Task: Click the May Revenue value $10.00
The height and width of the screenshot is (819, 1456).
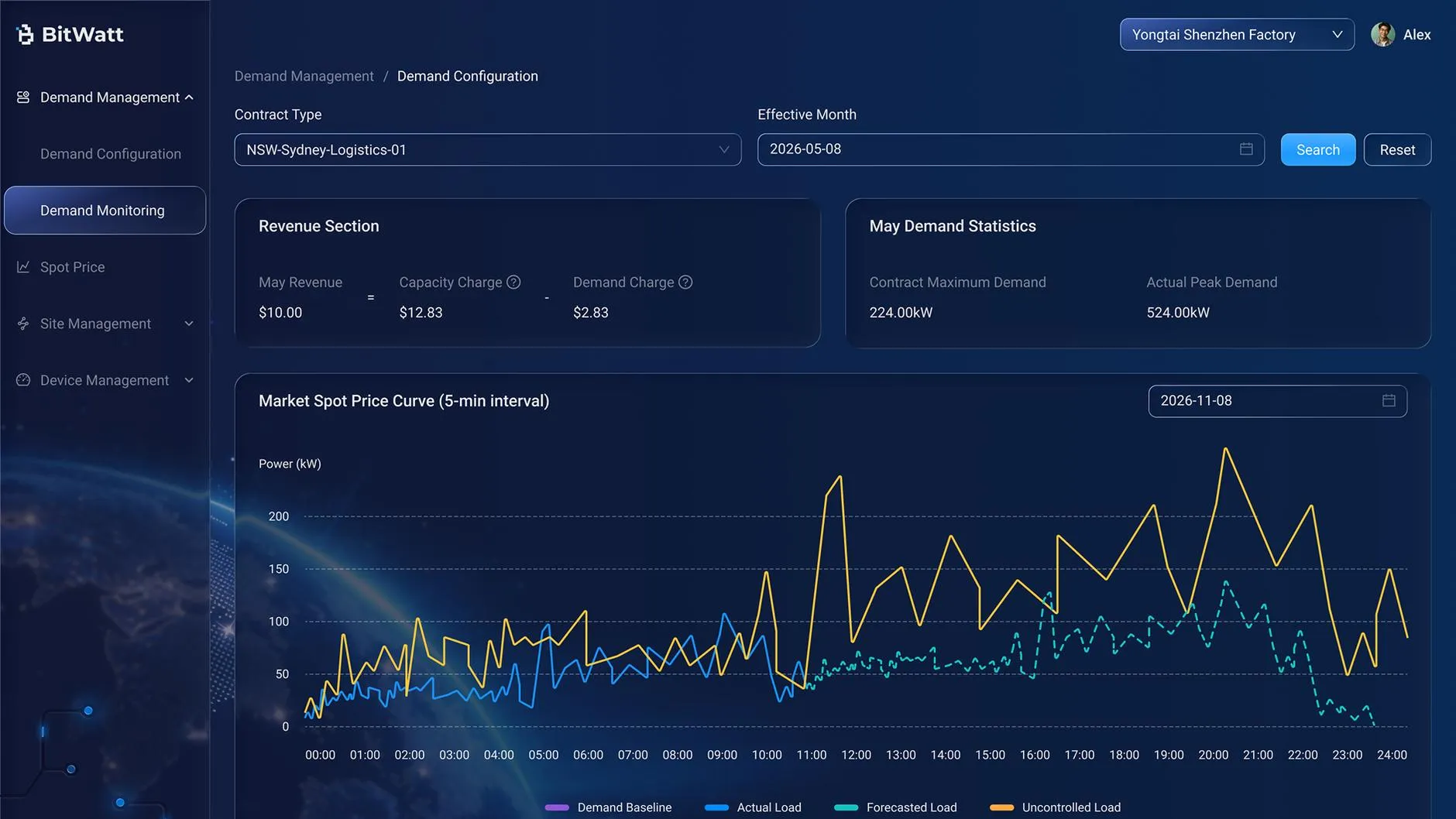Action: [280, 313]
